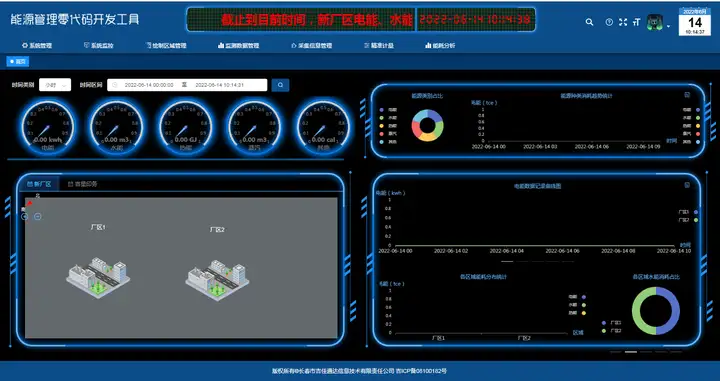The height and width of the screenshot is (381, 720).
Task: Switch to the 新厂区 tab
Action: pos(39,184)
